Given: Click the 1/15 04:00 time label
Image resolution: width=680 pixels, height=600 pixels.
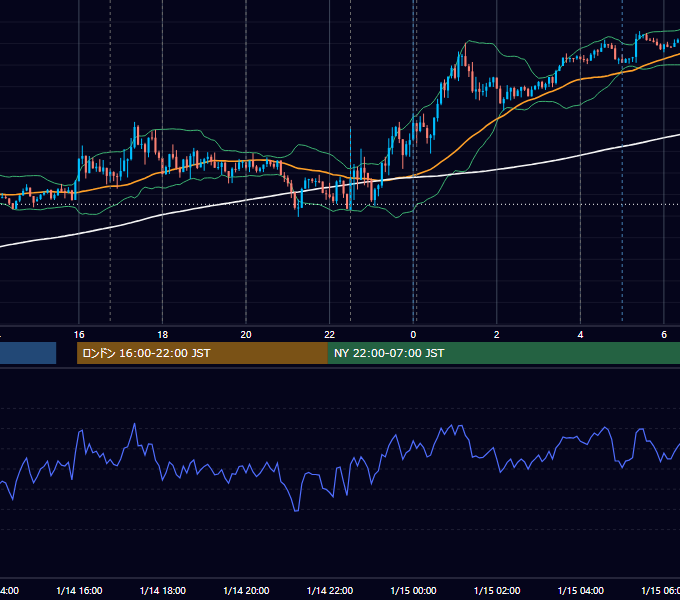Looking at the screenshot, I should point(581,590).
